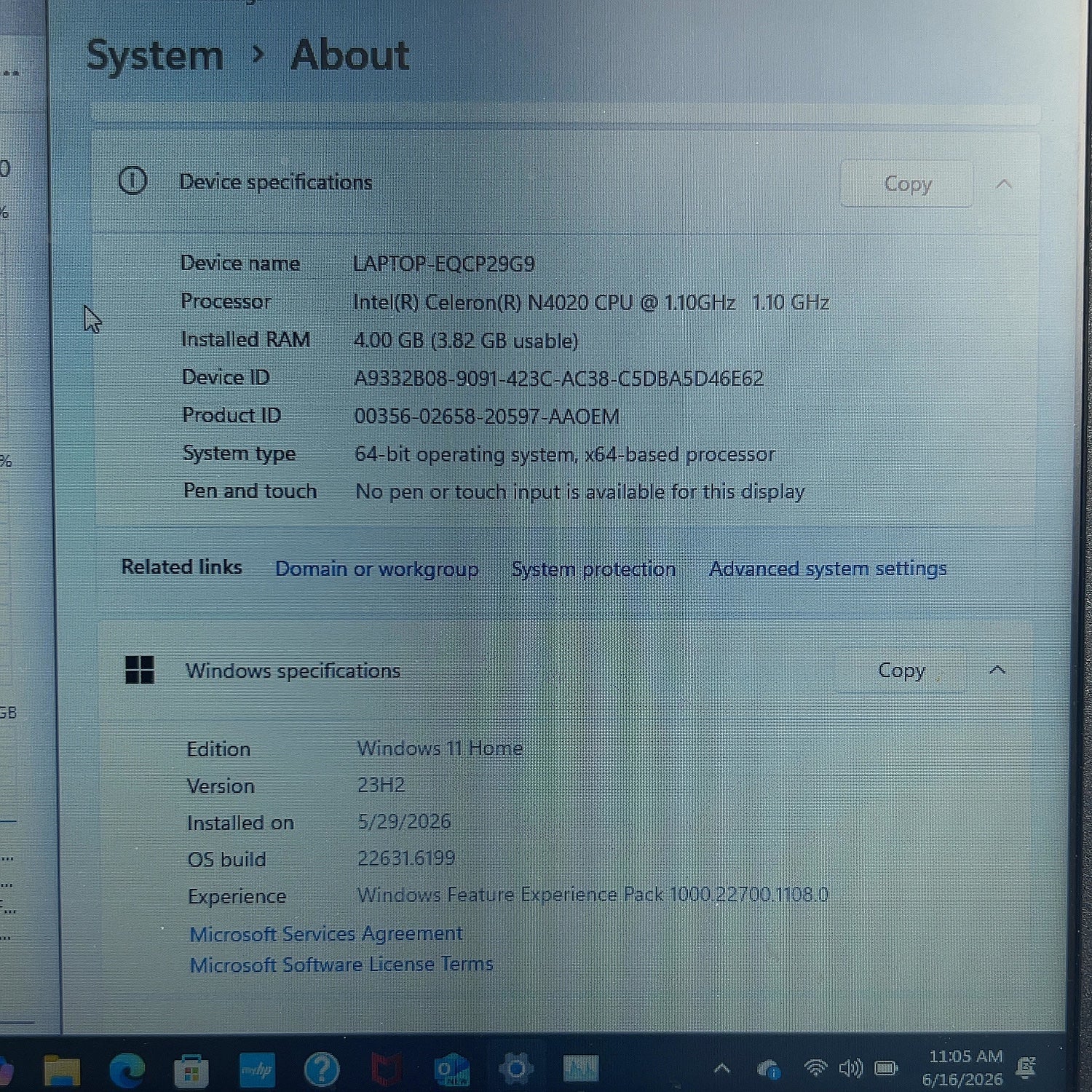This screenshot has height=1092, width=1092.
Task: Go back to System in breadcrumb
Action: tap(154, 55)
